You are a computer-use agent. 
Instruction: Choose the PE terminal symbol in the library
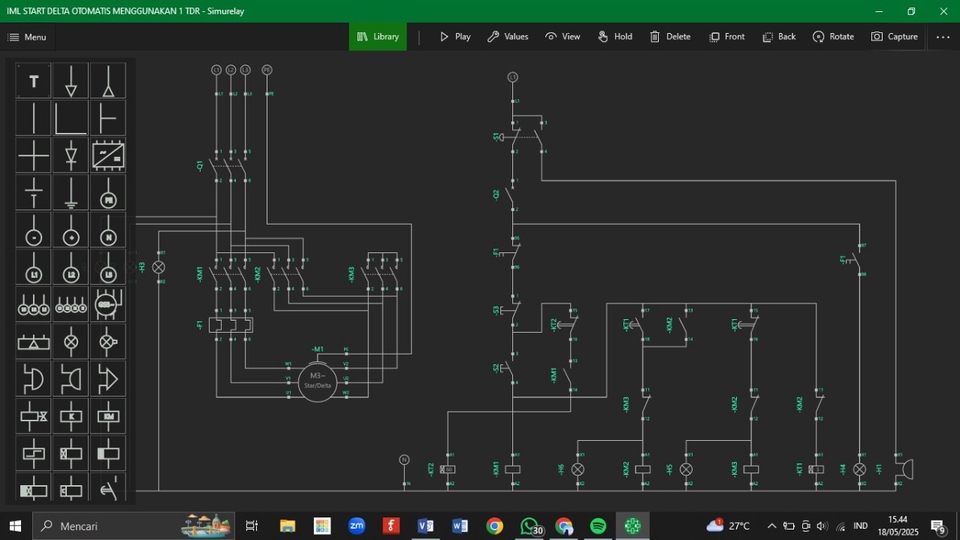(x=108, y=193)
